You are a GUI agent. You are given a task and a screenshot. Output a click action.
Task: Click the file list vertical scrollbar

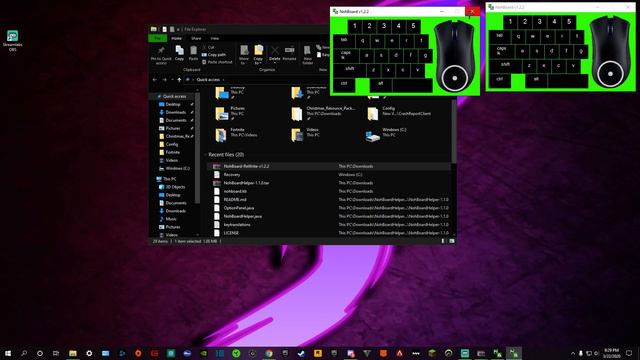click(x=453, y=131)
